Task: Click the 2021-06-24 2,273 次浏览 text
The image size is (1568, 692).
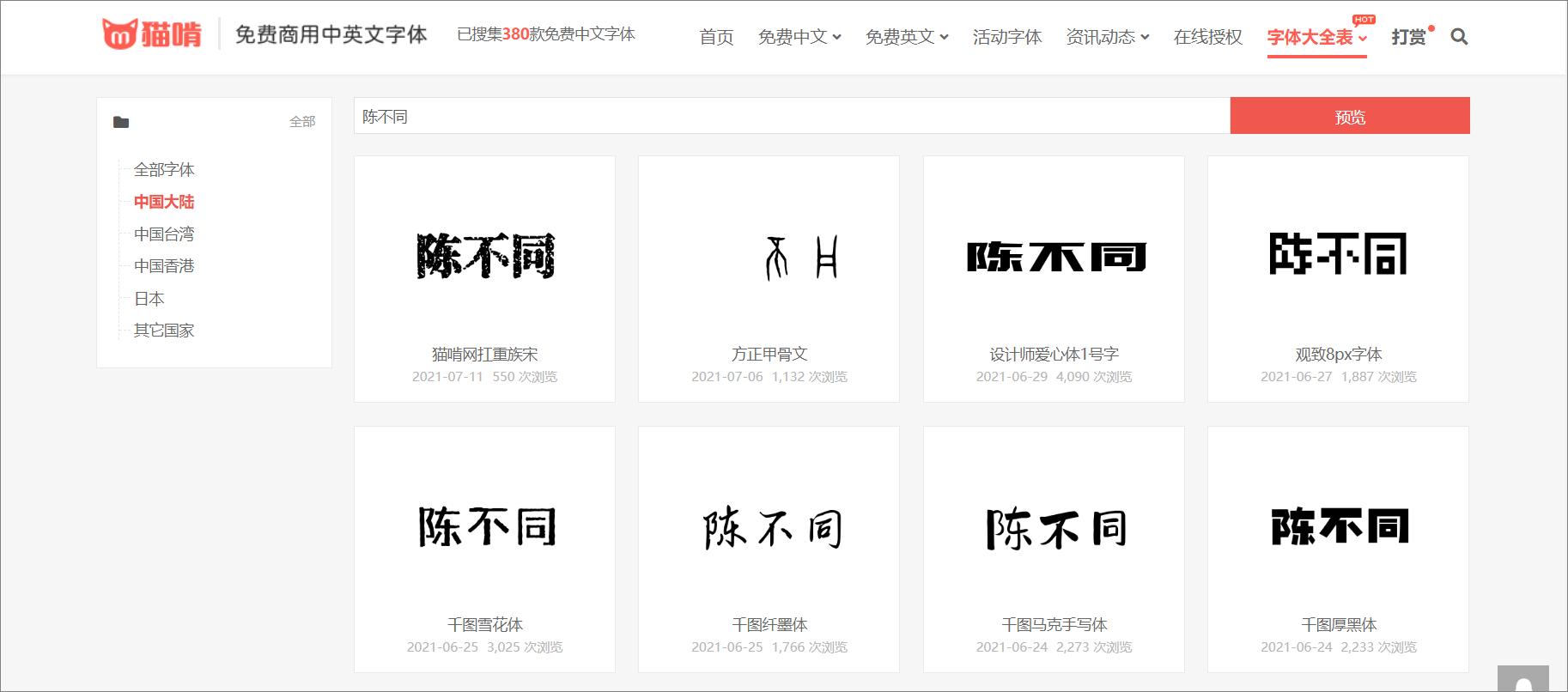Action: [x=1054, y=646]
